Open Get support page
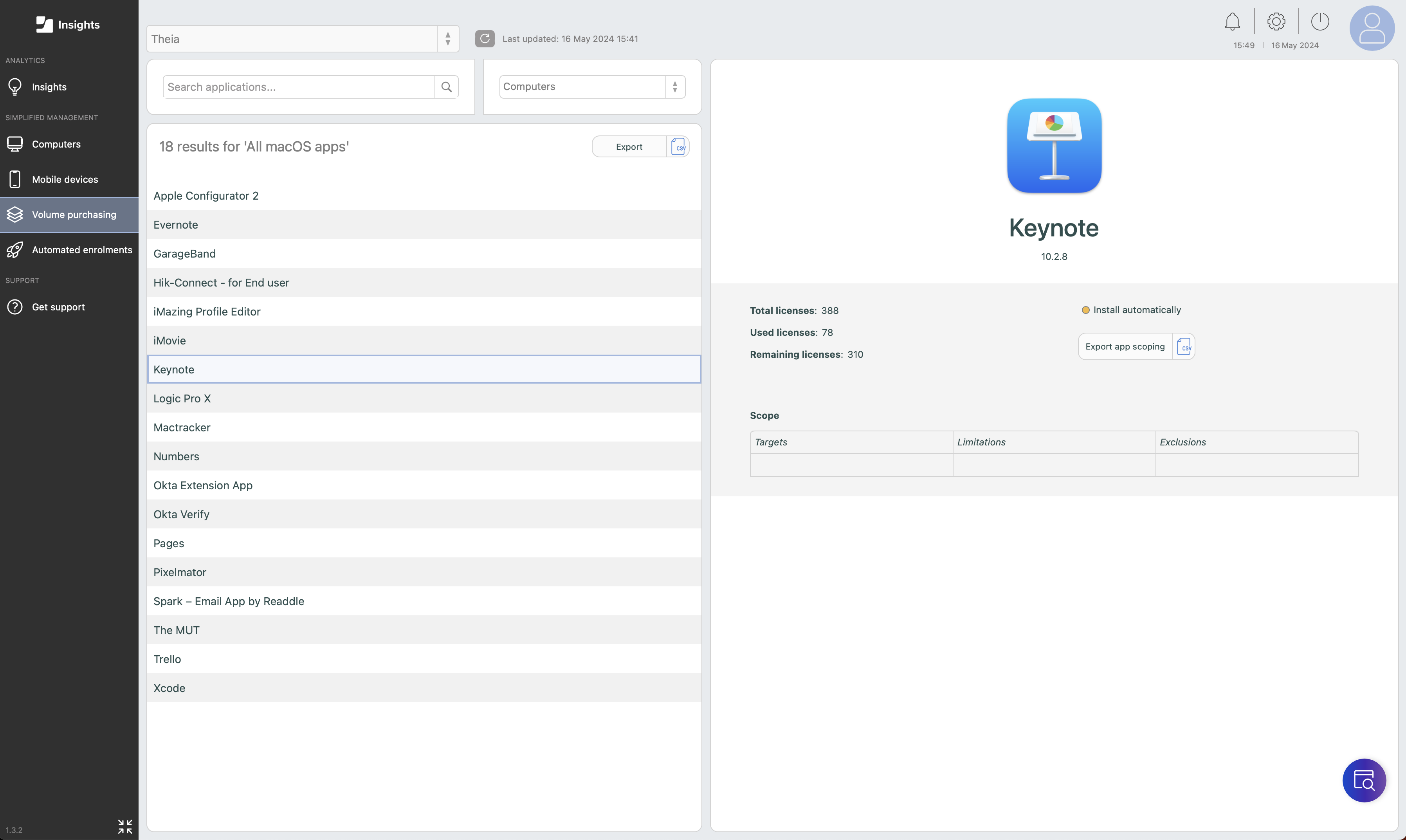The height and width of the screenshot is (840, 1406). coord(69,307)
